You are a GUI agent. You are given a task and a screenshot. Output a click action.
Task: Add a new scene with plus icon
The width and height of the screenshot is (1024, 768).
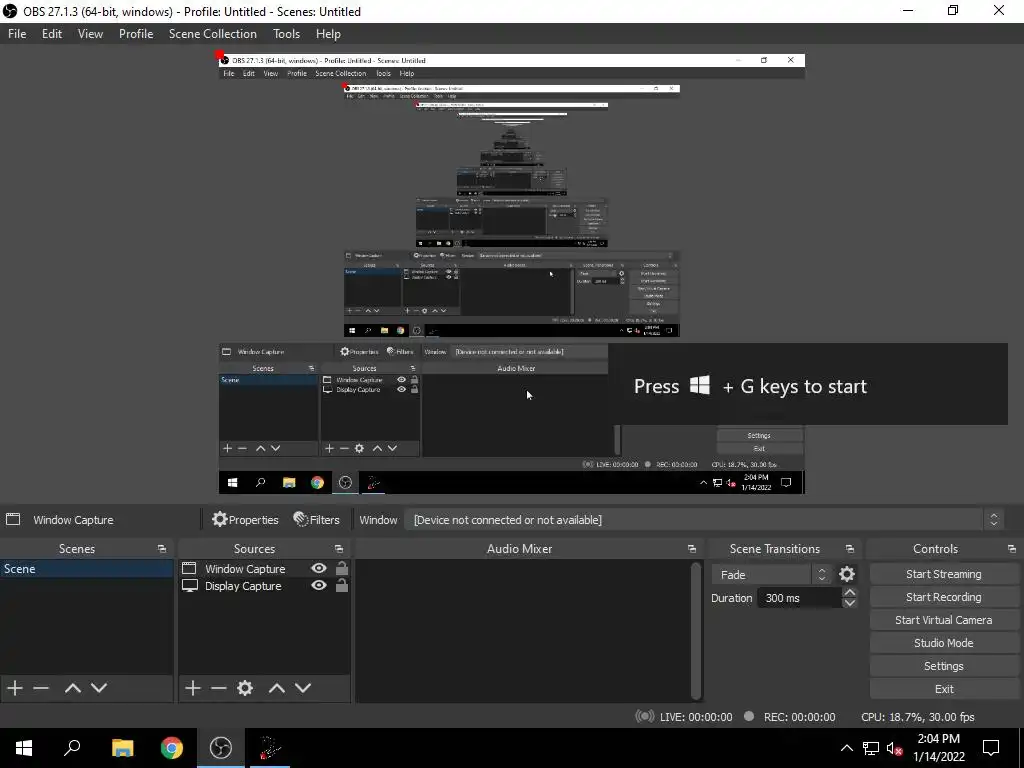click(x=15, y=688)
